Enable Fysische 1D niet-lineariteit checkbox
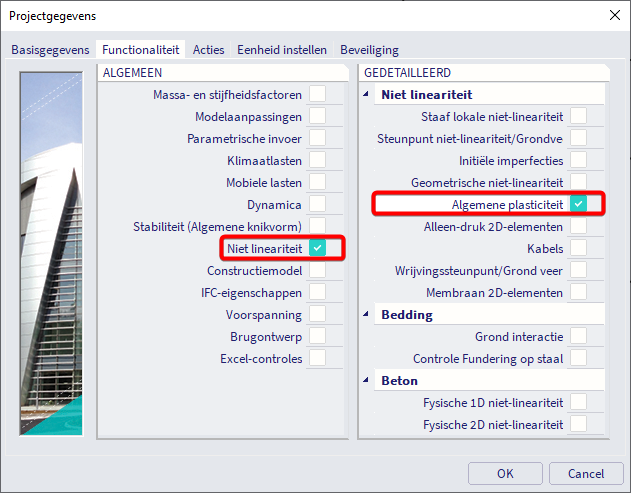 (x=578, y=402)
